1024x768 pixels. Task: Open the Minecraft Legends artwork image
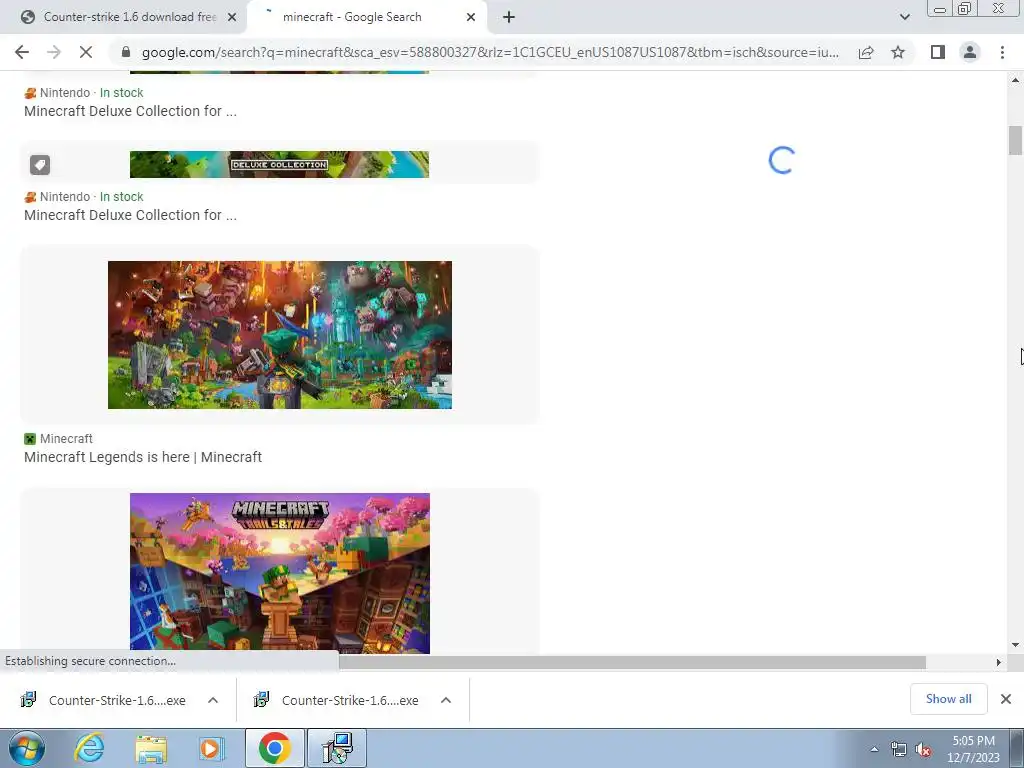pyautogui.click(x=280, y=335)
